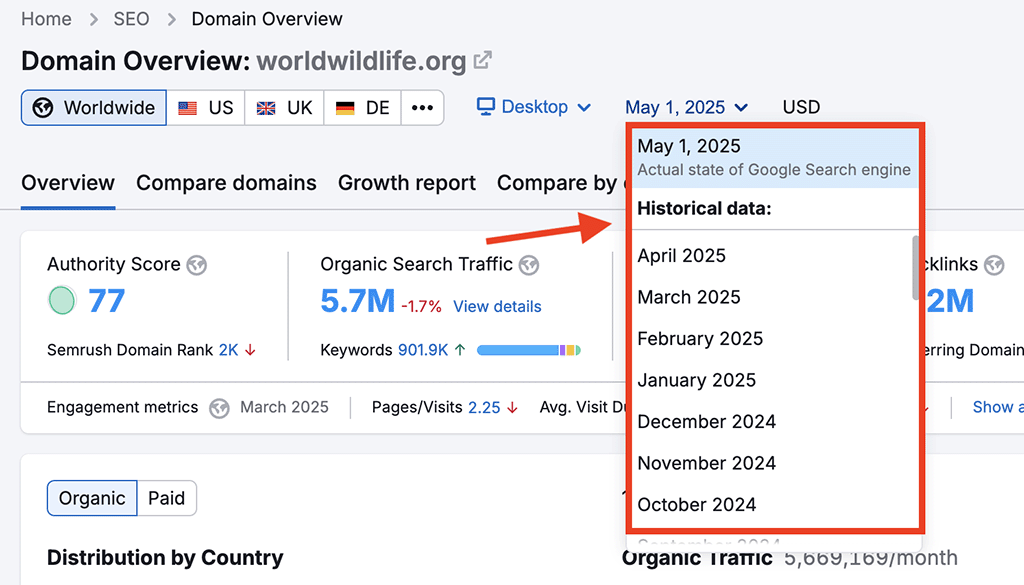Click the desktop monitor icon
Screen dimensions: 1024x585
486,106
